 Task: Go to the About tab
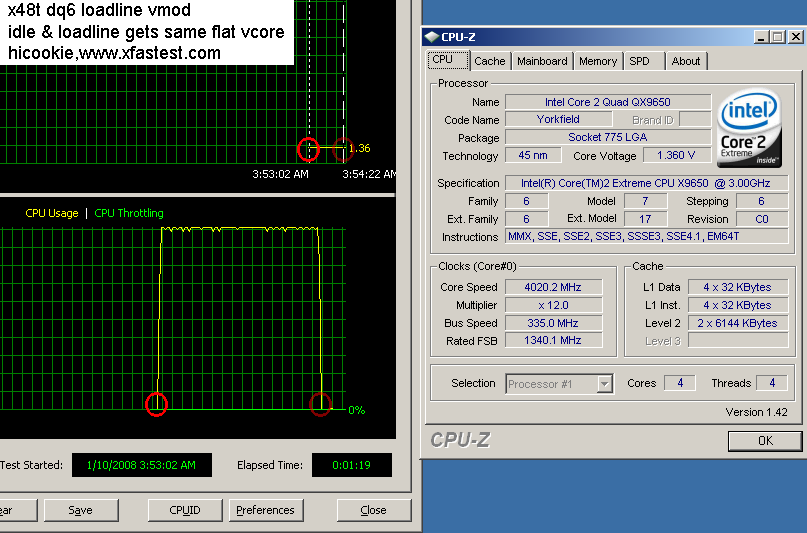(686, 61)
